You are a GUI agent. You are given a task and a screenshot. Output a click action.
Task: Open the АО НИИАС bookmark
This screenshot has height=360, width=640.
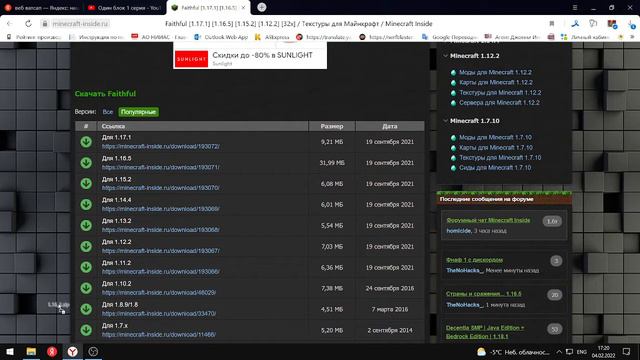coord(158,37)
